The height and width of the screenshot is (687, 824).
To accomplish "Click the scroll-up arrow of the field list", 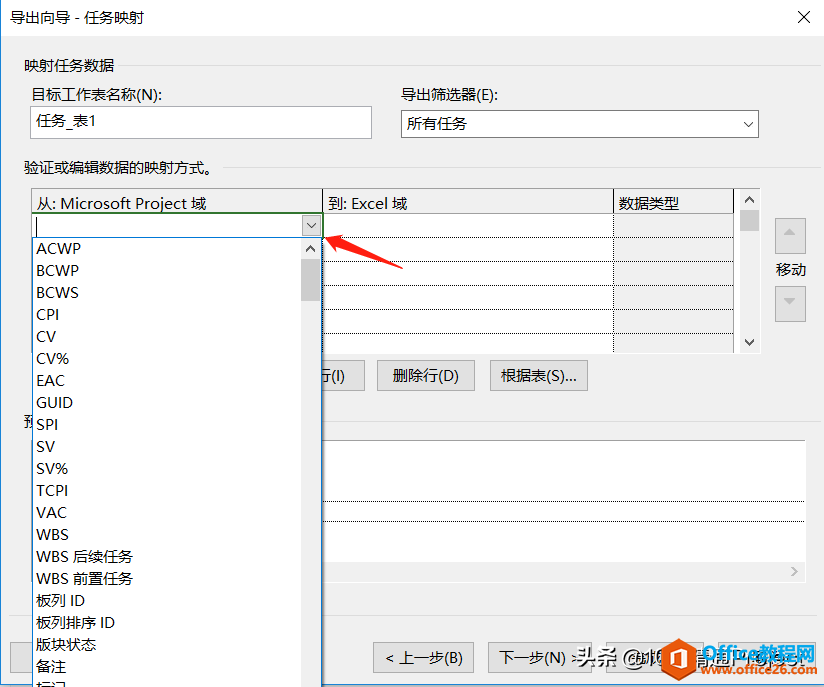I will [310, 248].
